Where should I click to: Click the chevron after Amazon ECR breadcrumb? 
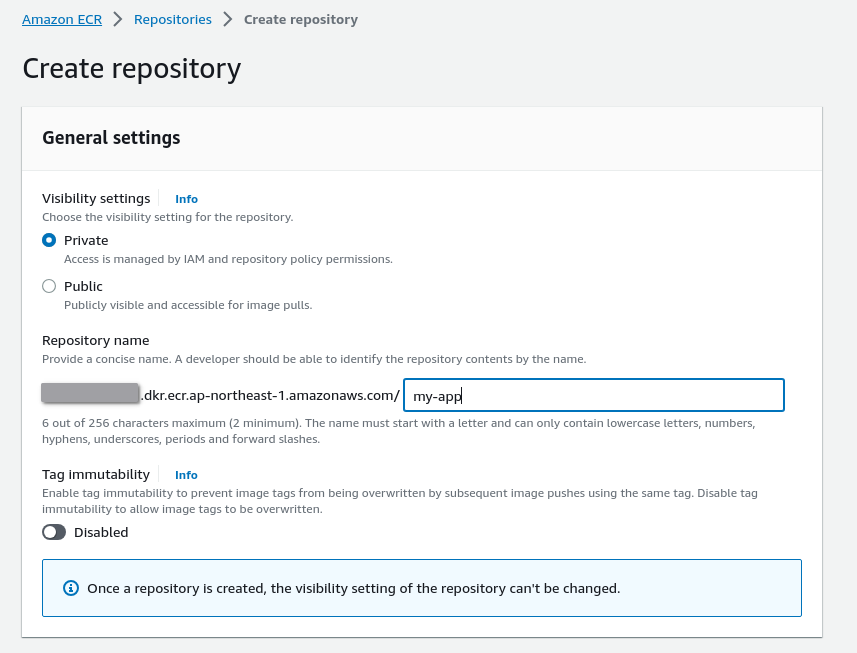click(117, 19)
